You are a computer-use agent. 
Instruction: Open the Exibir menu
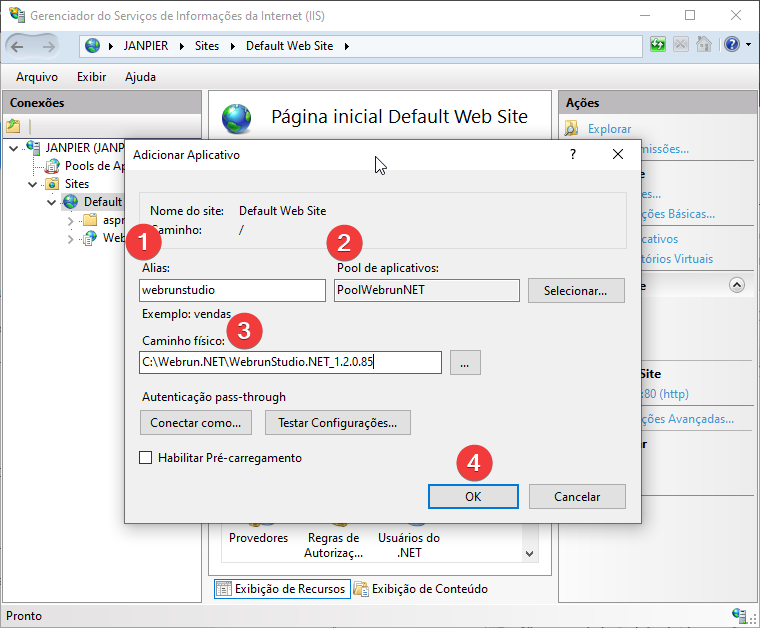[x=91, y=77]
